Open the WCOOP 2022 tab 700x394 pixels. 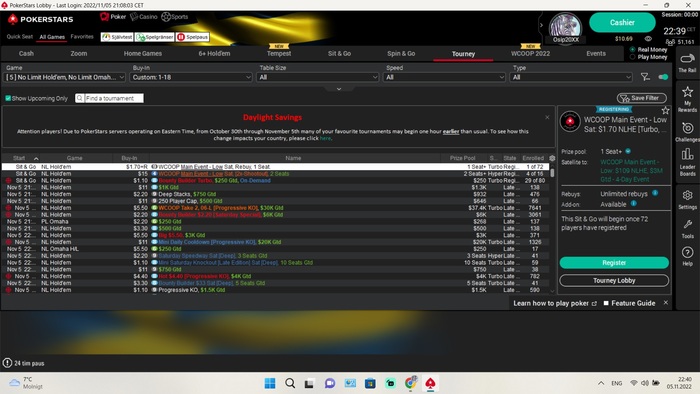click(530, 54)
